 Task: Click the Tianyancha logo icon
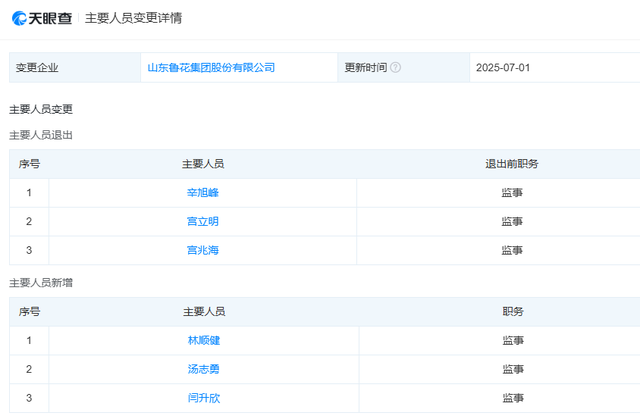click(x=19, y=18)
